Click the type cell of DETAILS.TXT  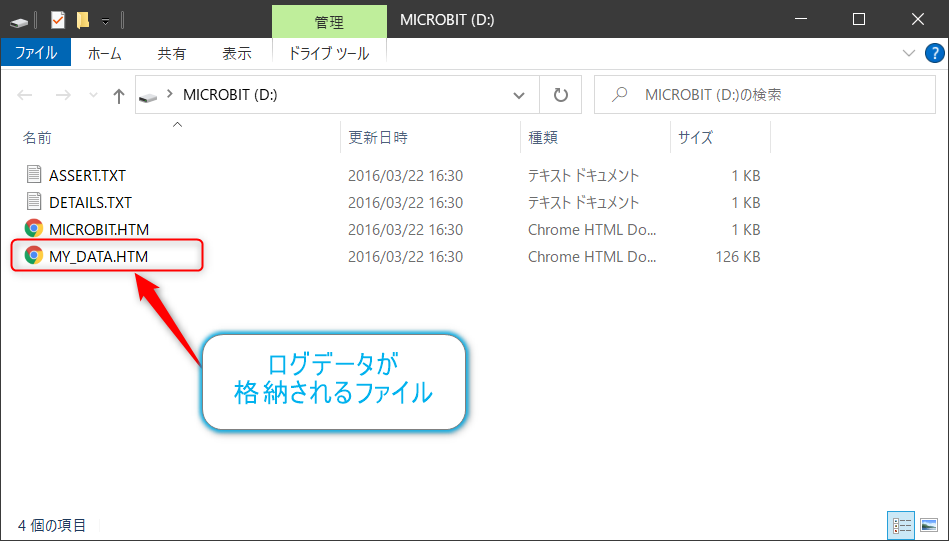click(583, 203)
